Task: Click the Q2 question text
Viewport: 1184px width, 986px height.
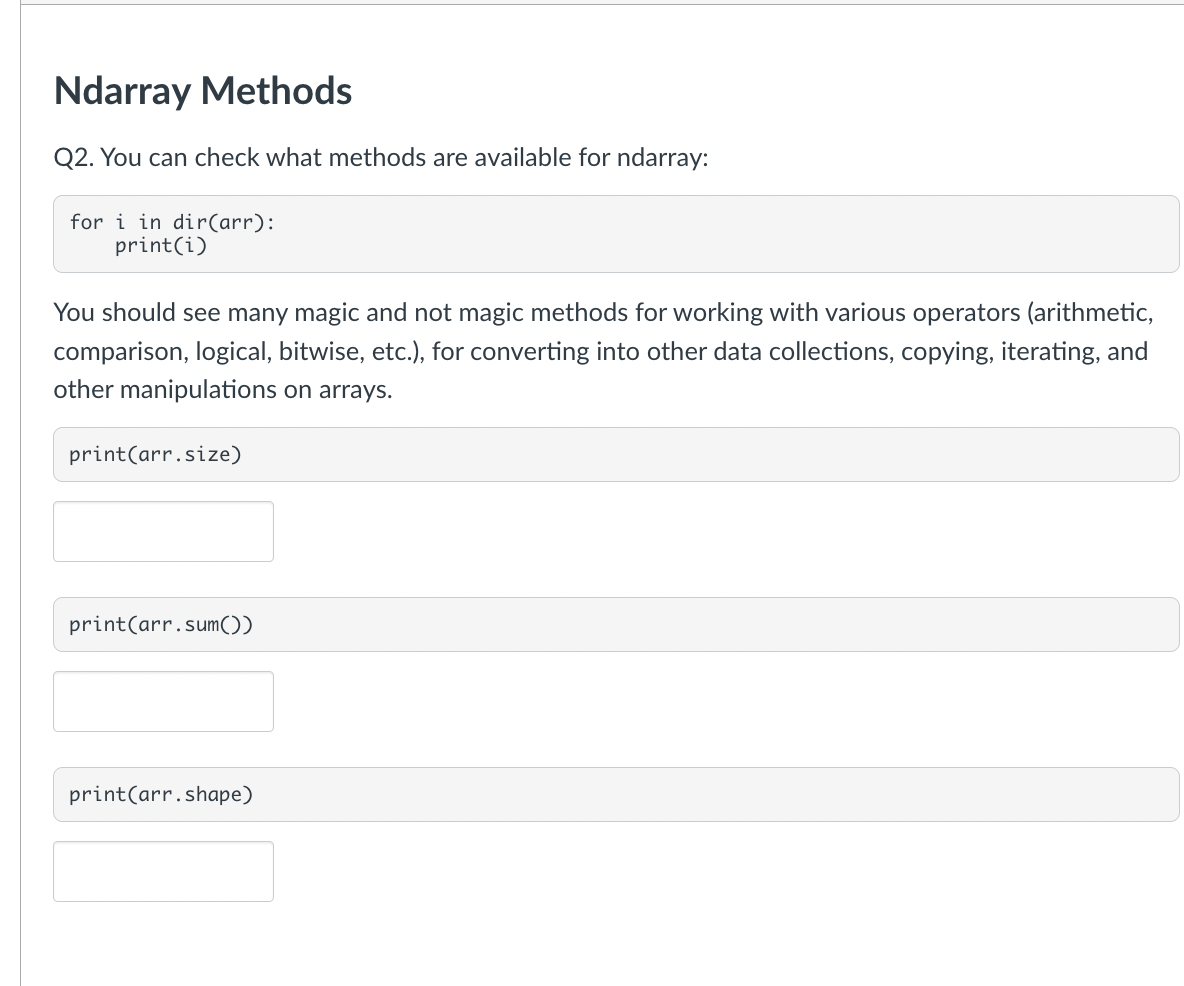Action: point(382,157)
